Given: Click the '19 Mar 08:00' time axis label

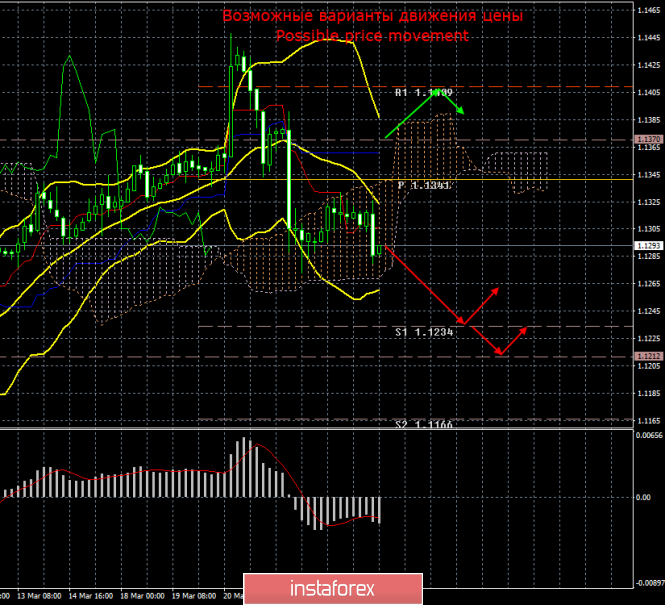Looking at the screenshot, I should 192,594.
